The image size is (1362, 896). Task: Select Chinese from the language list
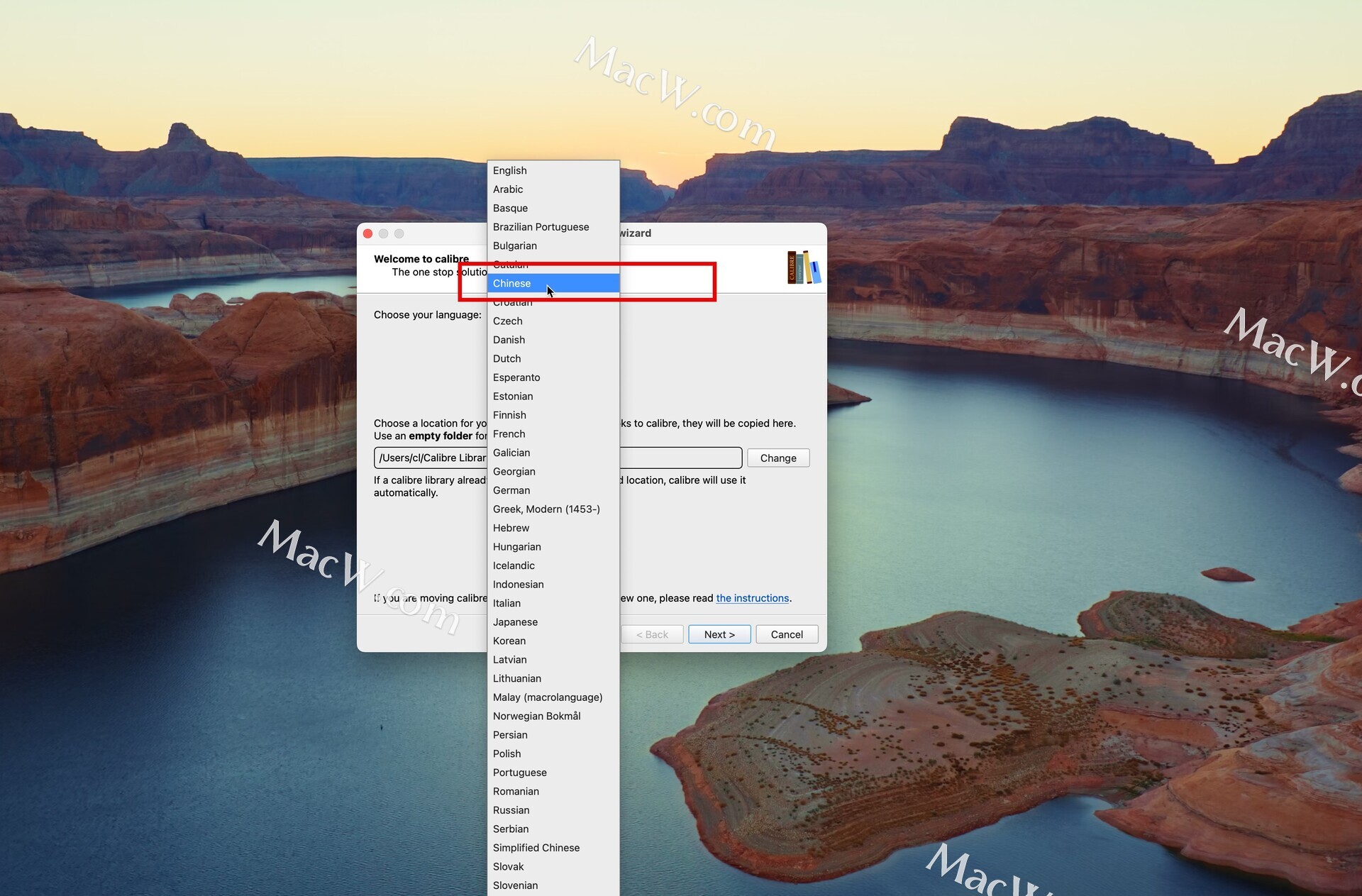point(511,283)
